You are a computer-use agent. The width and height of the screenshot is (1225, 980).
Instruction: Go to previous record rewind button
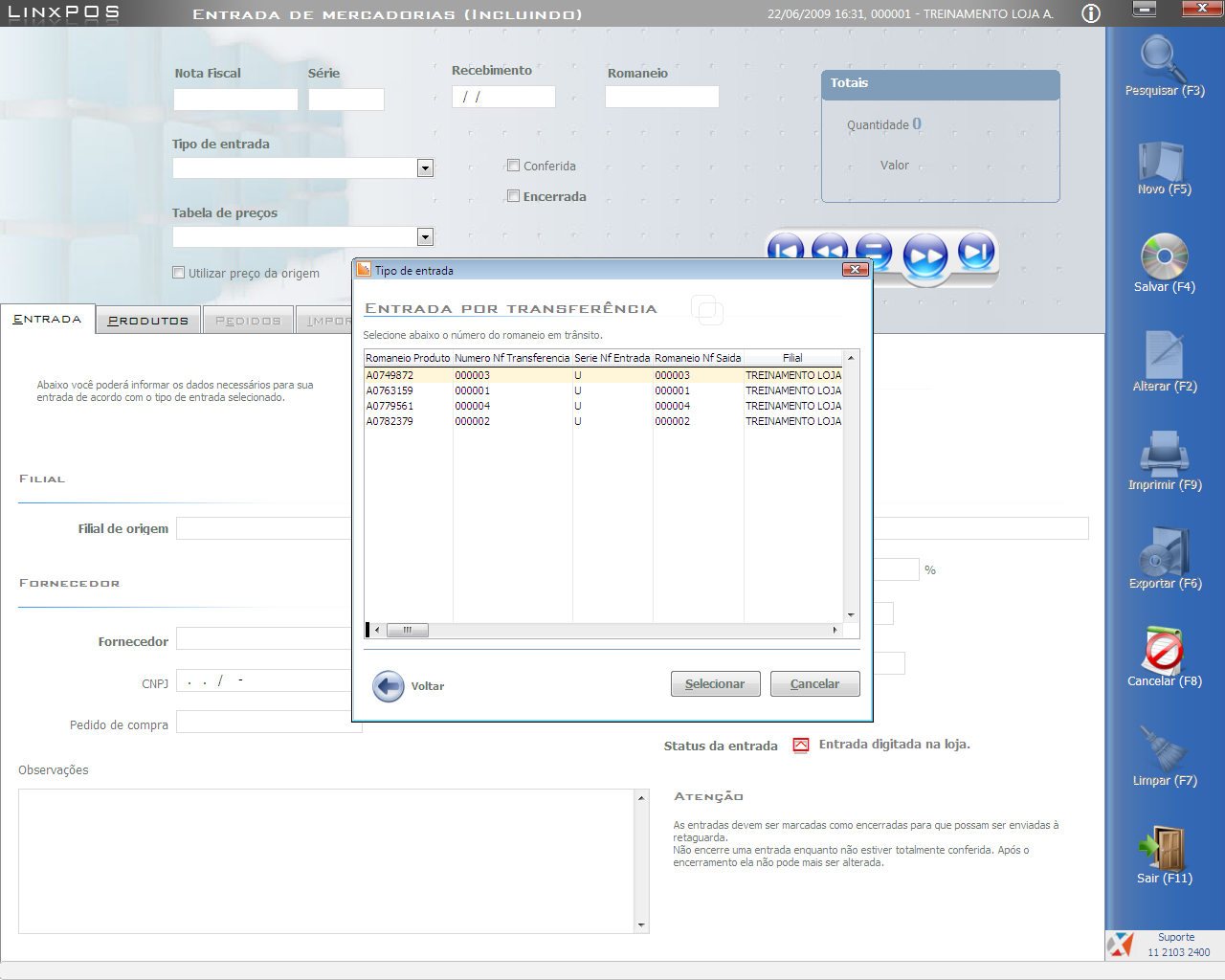pyautogui.click(x=830, y=252)
